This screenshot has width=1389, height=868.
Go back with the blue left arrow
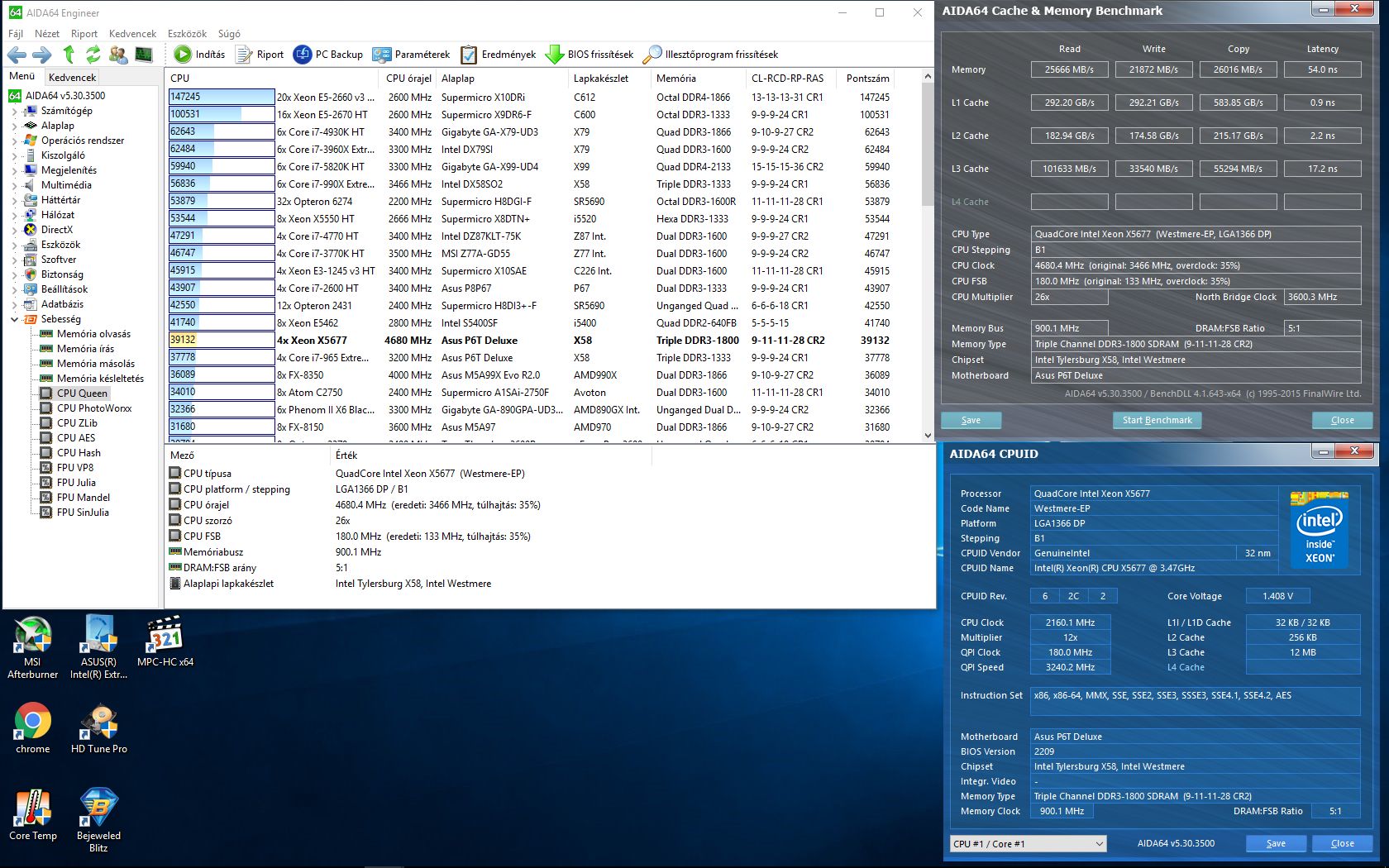[x=17, y=55]
